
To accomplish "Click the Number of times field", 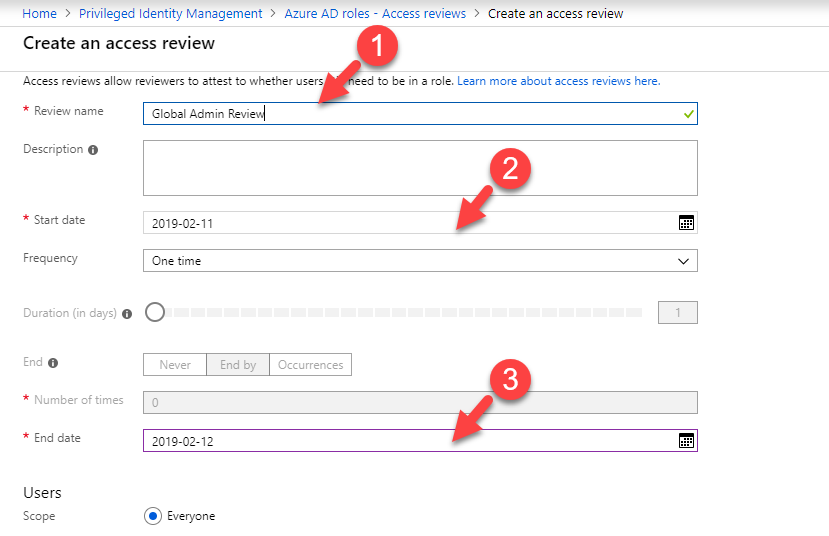I will [420, 402].
